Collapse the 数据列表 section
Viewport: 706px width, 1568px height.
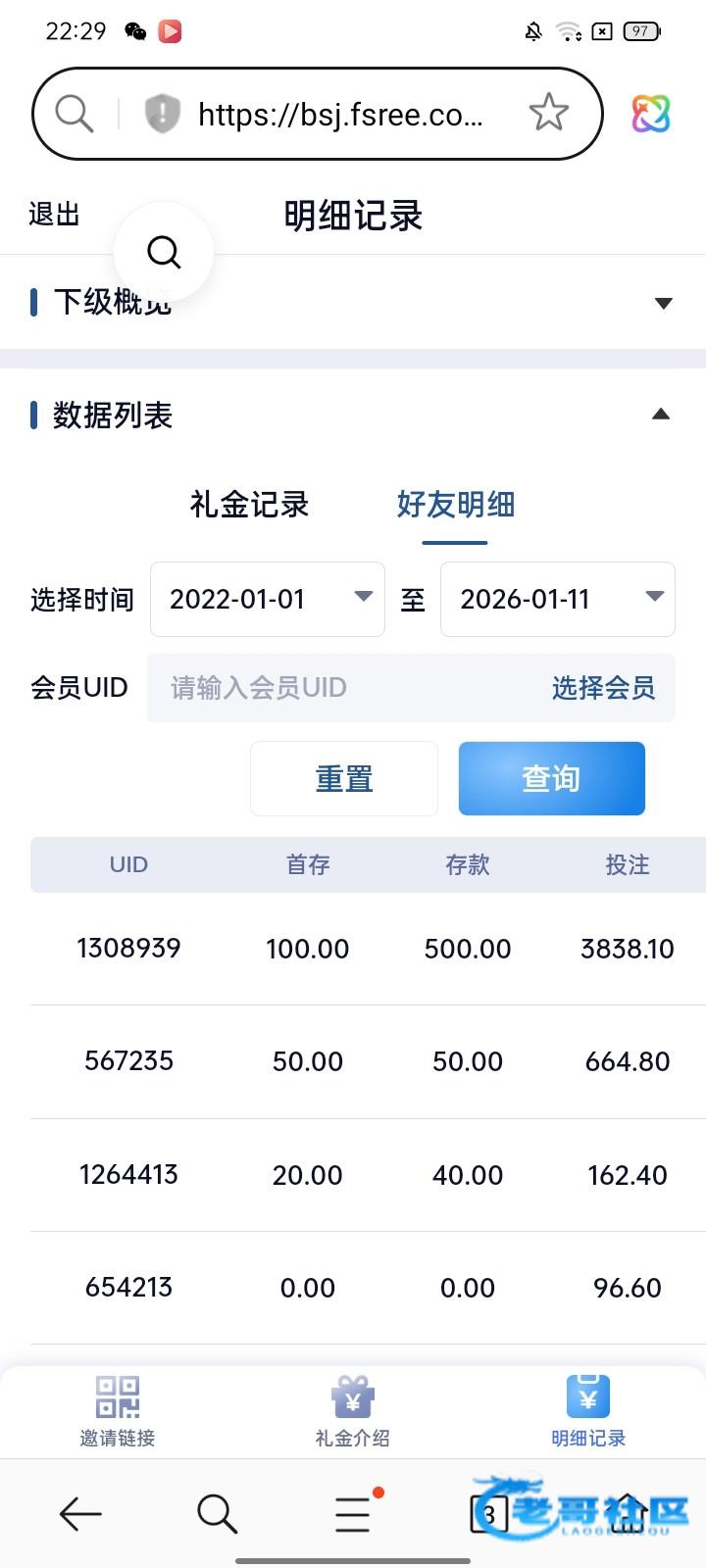pos(661,415)
